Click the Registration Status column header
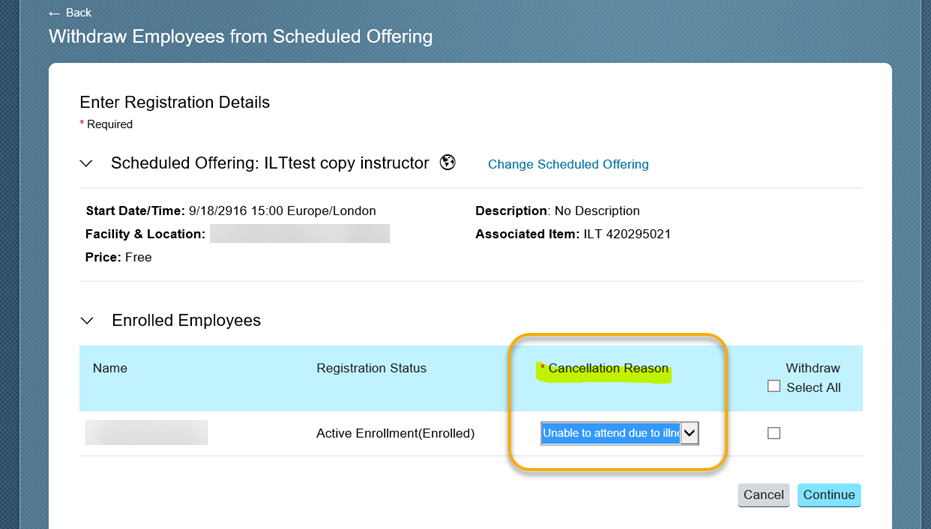Image resolution: width=931 pixels, height=529 pixels. [x=371, y=368]
